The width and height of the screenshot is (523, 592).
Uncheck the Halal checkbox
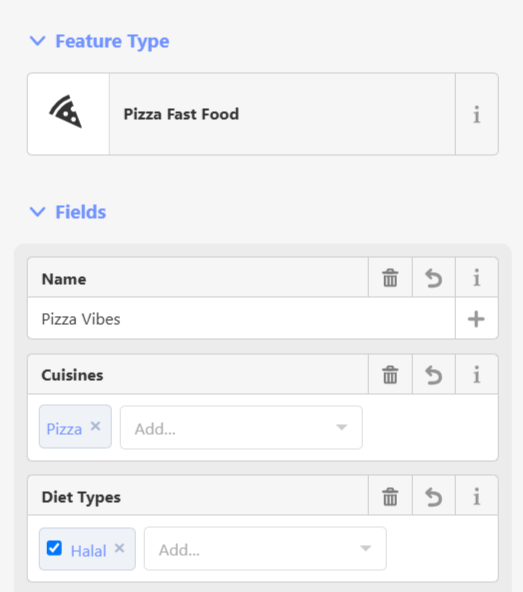coord(54,548)
